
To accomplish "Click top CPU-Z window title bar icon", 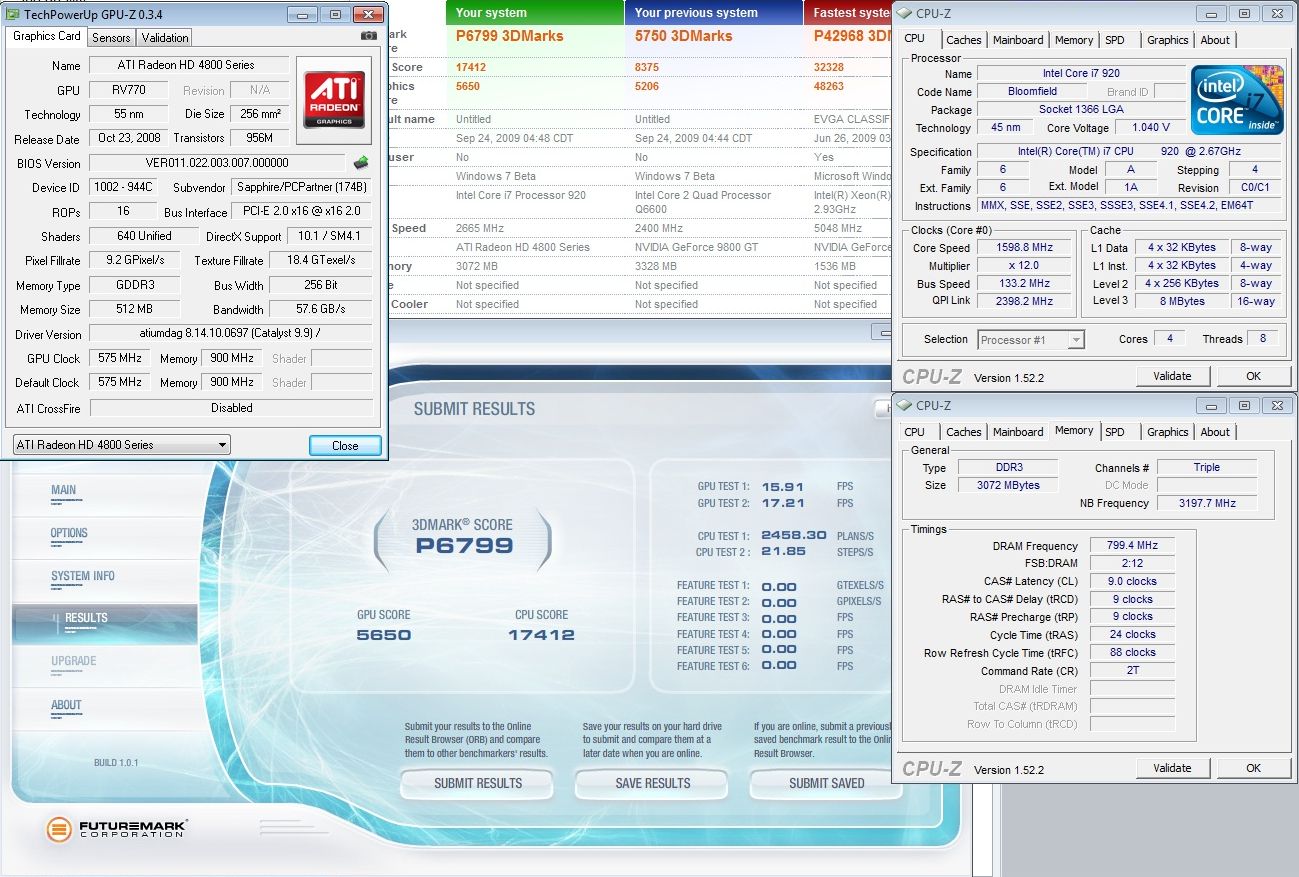I will pos(904,13).
